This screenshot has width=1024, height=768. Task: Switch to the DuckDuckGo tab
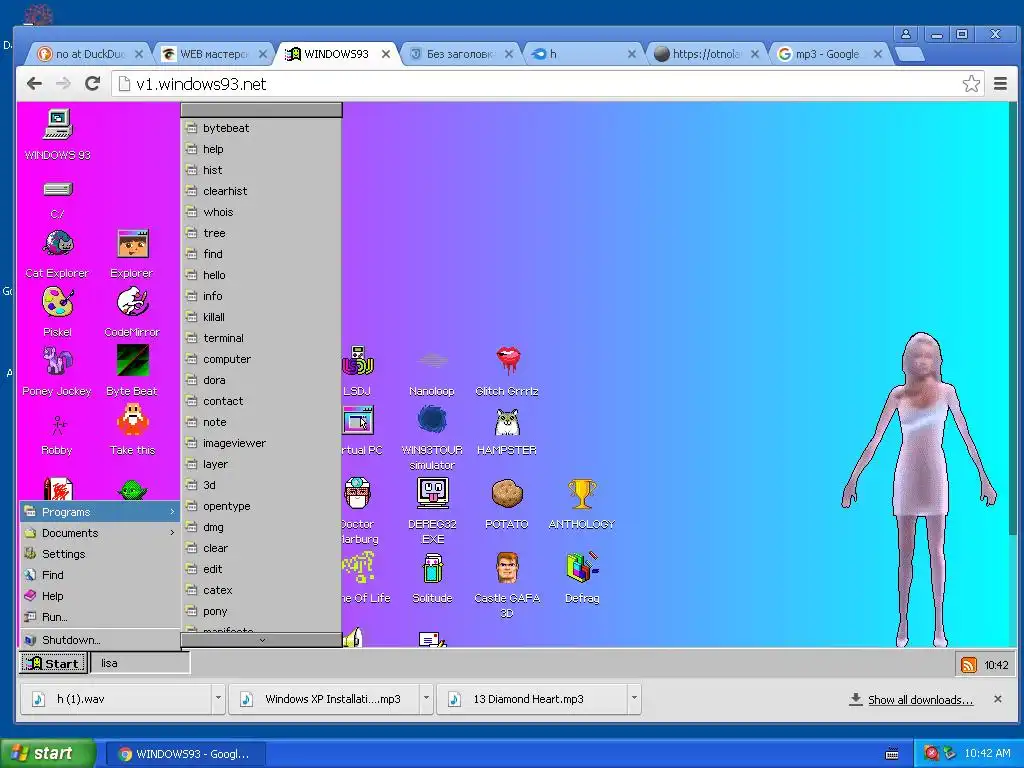(x=88, y=54)
